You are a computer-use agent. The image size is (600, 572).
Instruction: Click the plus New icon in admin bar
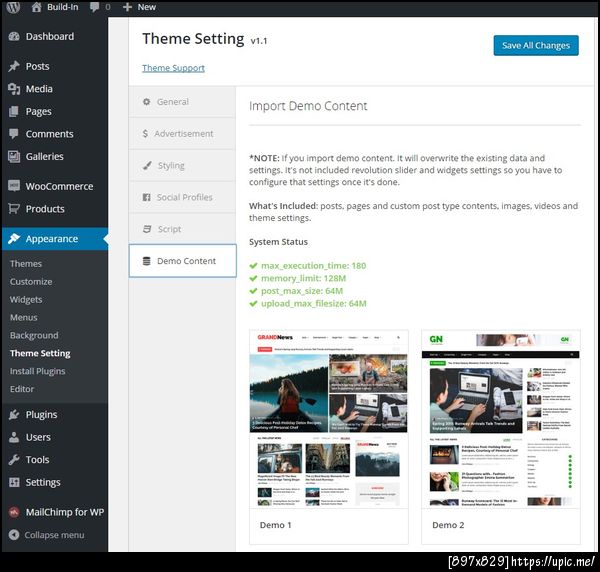coord(127,7)
